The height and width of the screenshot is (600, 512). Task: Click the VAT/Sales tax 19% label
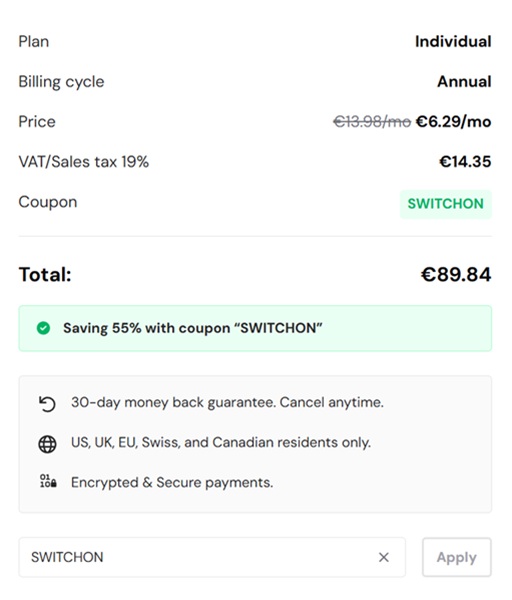click(83, 161)
